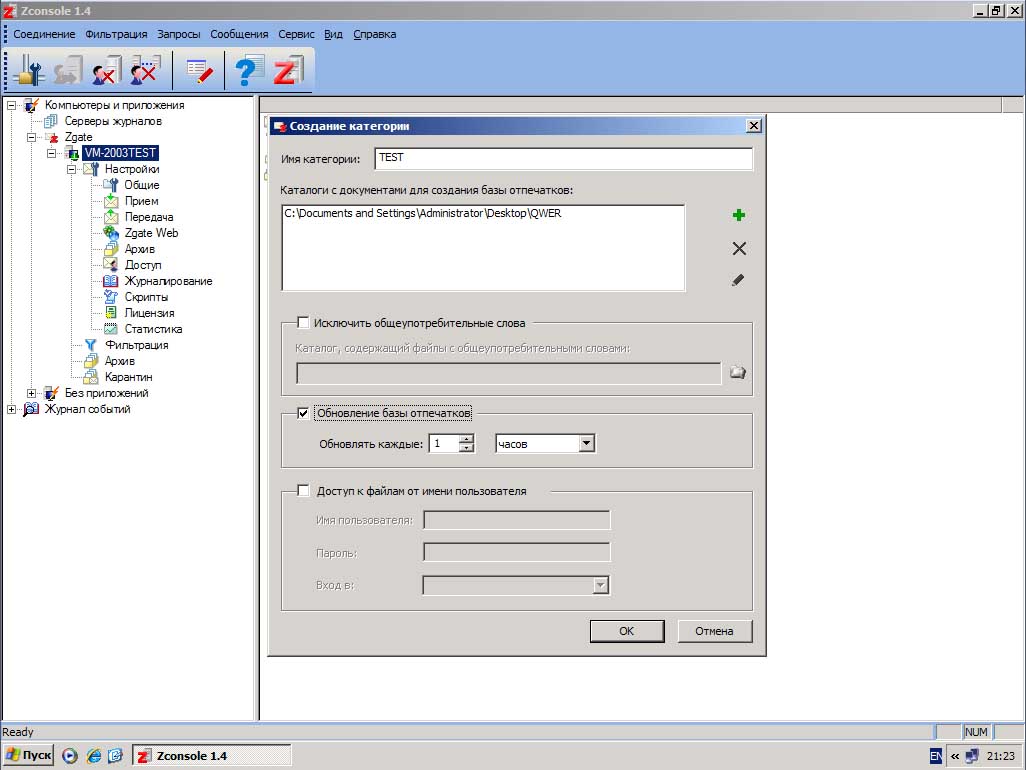Open Архив under Настройки
Screen dimensions: 1026x770
tap(139, 249)
